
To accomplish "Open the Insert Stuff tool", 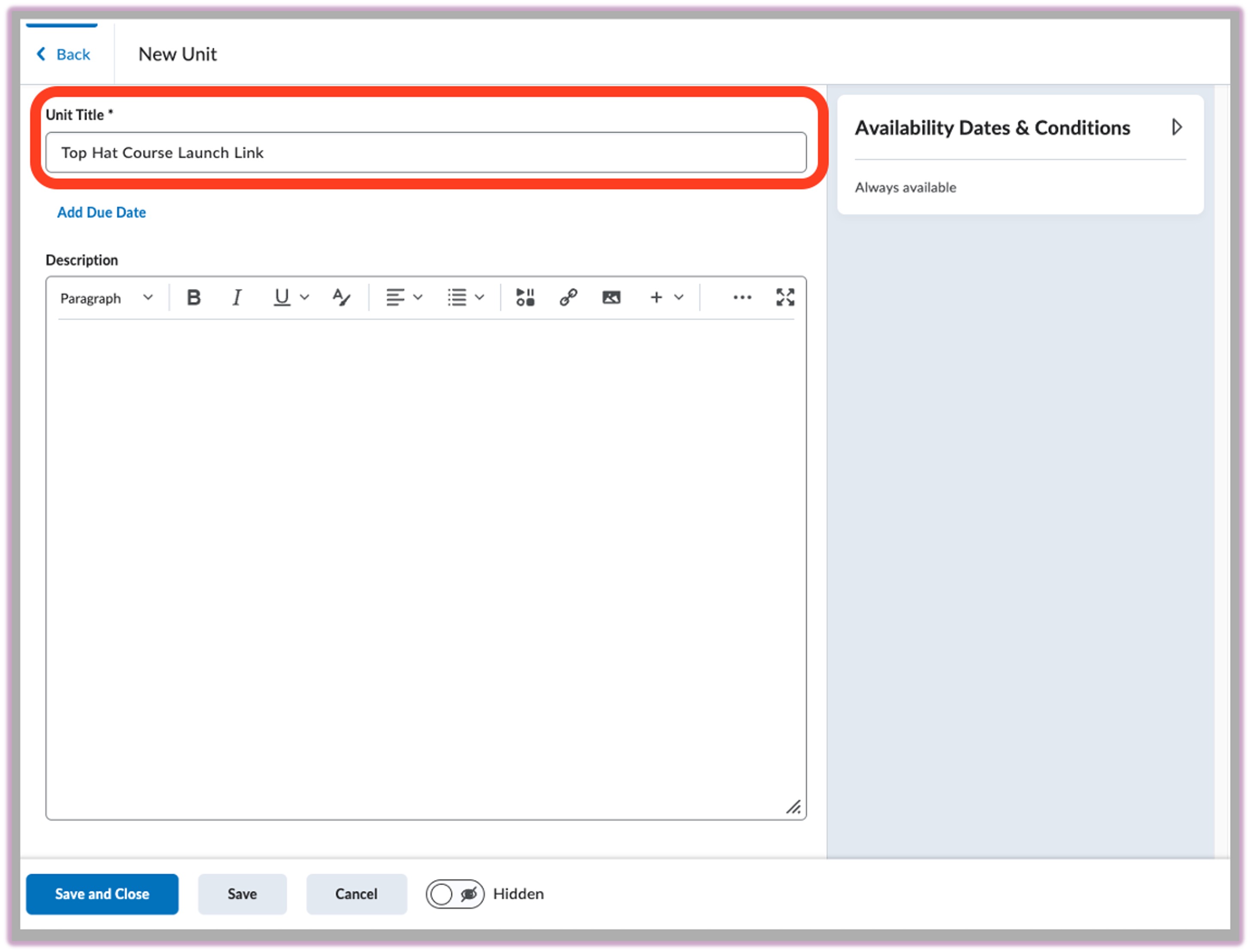I will click(x=524, y=297).
